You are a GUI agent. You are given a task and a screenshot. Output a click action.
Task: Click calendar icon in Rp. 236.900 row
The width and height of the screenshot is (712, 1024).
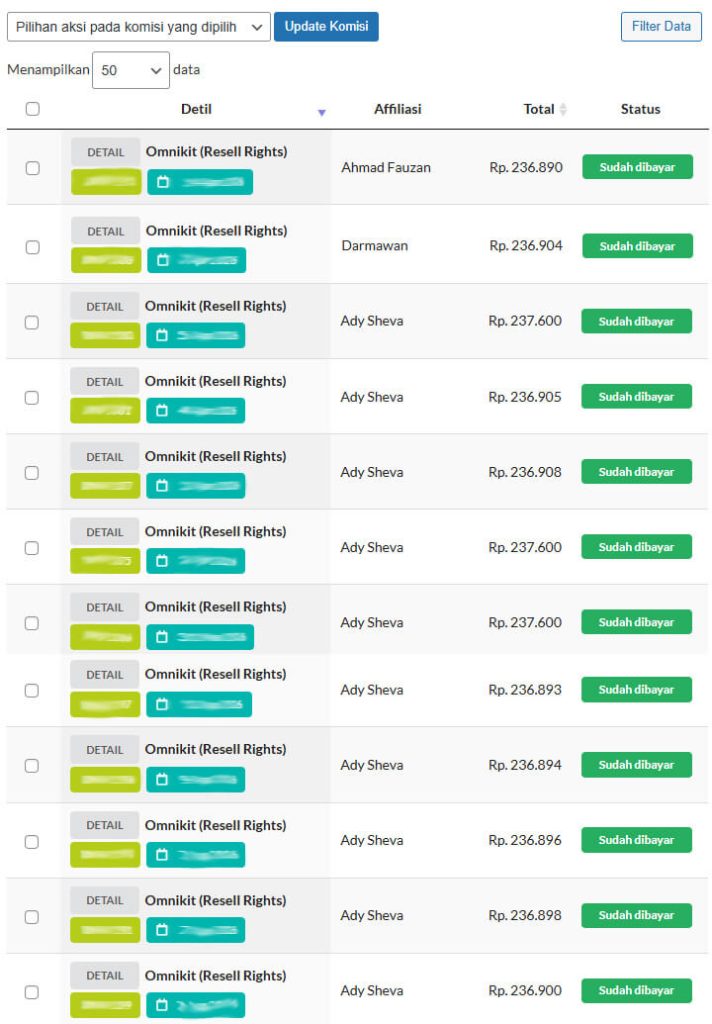pos(162,1005)
